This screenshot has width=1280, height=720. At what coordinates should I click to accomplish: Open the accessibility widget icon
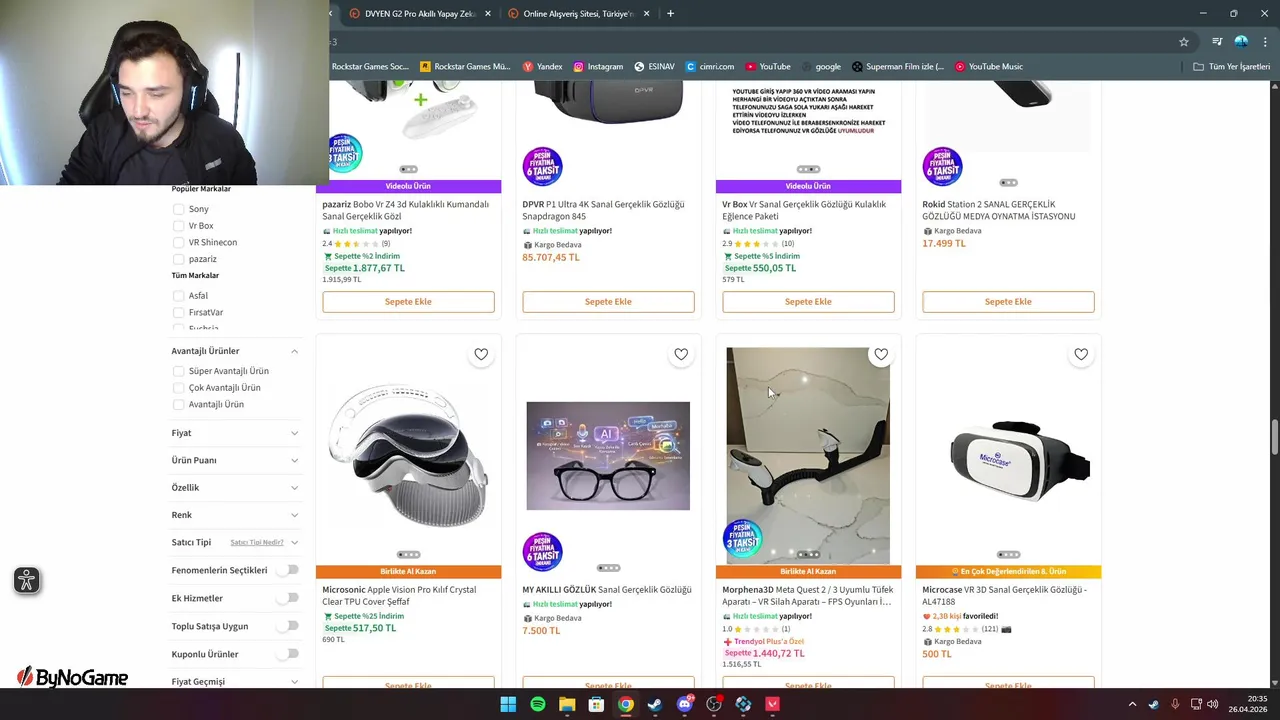pos(27,580)
